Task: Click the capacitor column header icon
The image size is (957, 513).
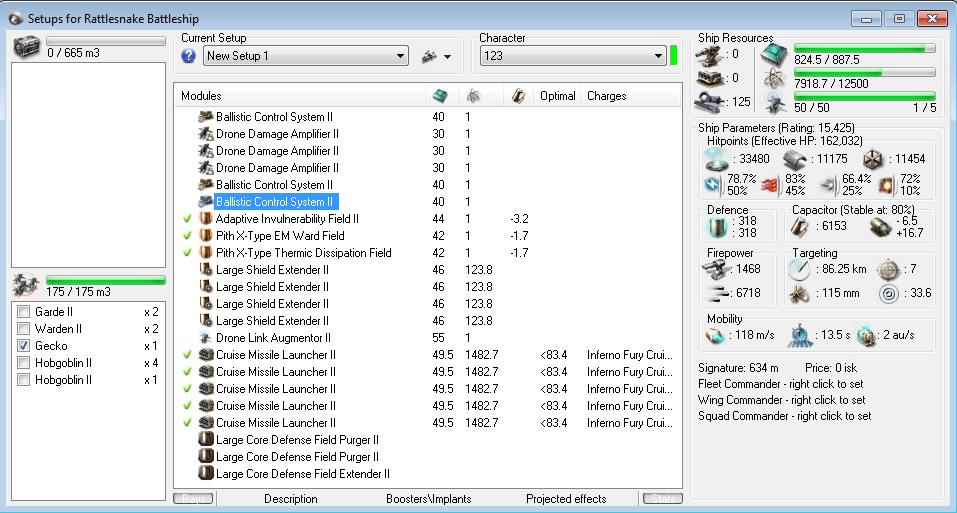Action: (x=518, y=96)
